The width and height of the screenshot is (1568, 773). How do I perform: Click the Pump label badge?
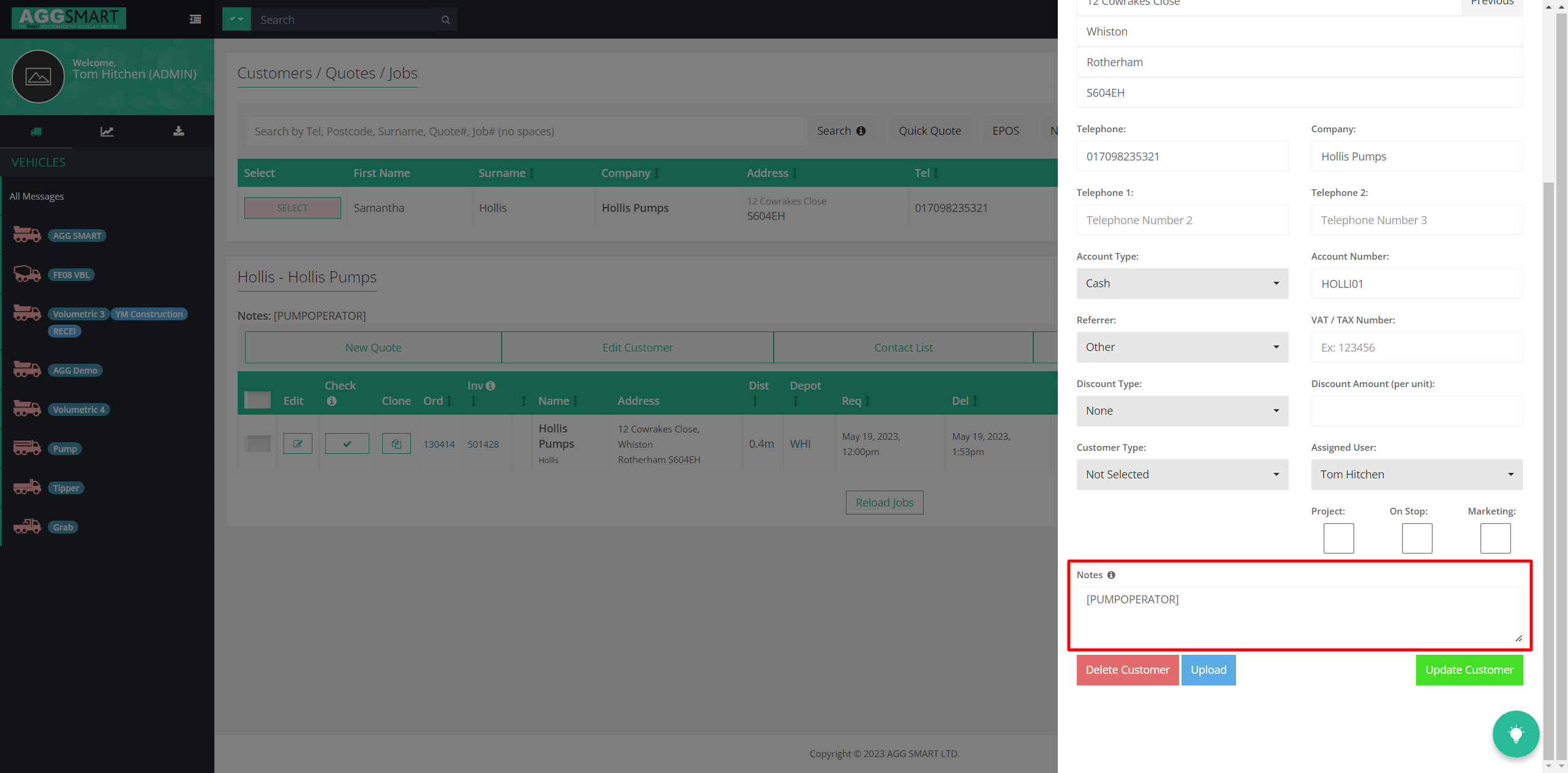[x=65, y=449]
